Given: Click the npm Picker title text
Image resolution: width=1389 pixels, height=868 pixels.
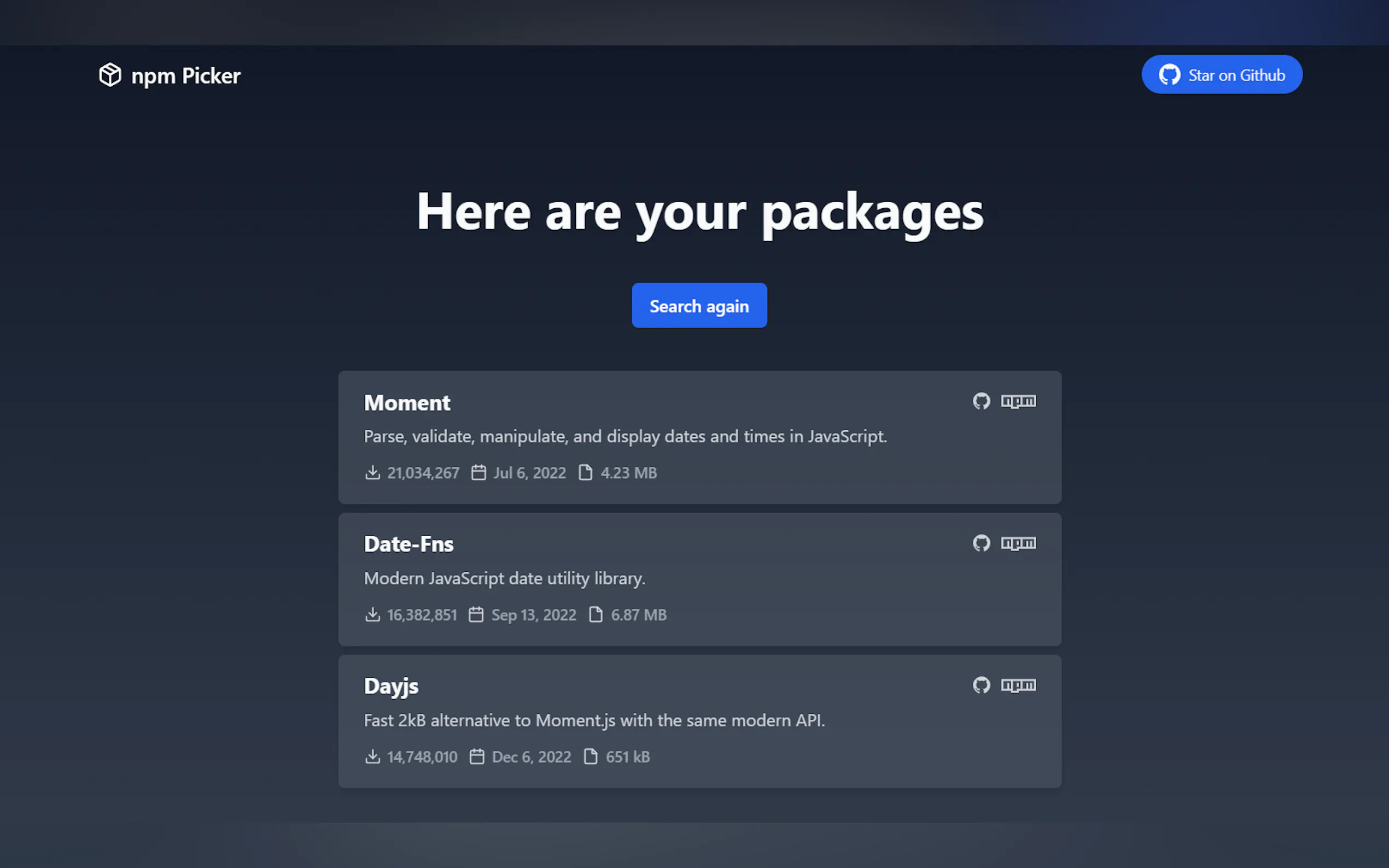Looking at the screenshot, I should coord(185,76).
